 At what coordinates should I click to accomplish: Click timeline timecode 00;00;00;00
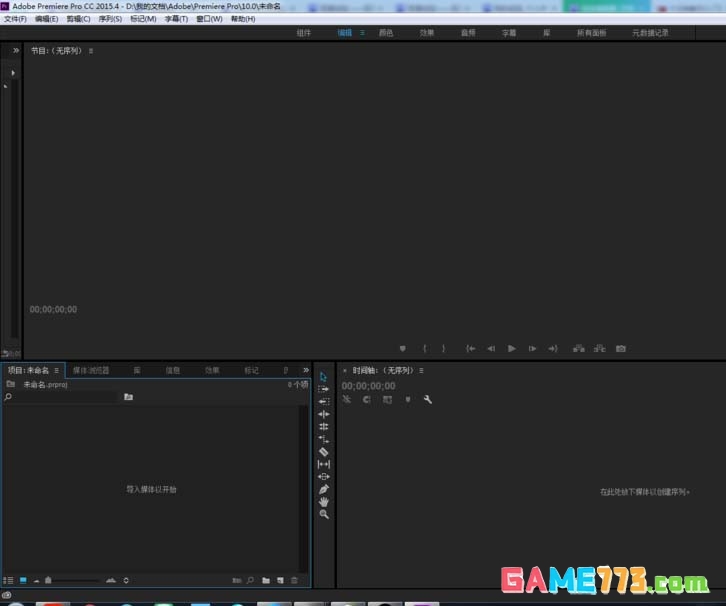369,386
